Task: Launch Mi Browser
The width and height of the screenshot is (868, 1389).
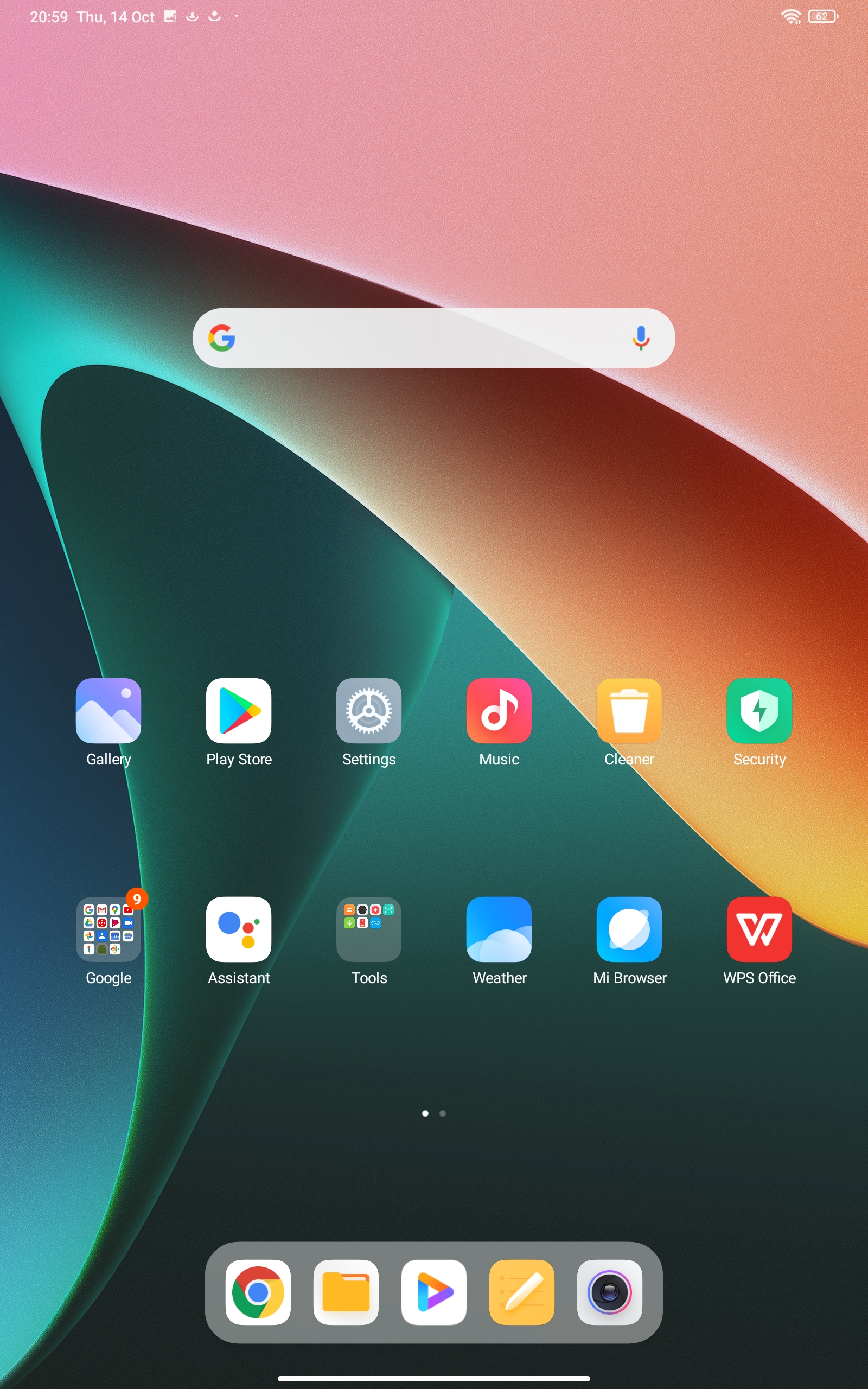Action: (x=629, y=929)
